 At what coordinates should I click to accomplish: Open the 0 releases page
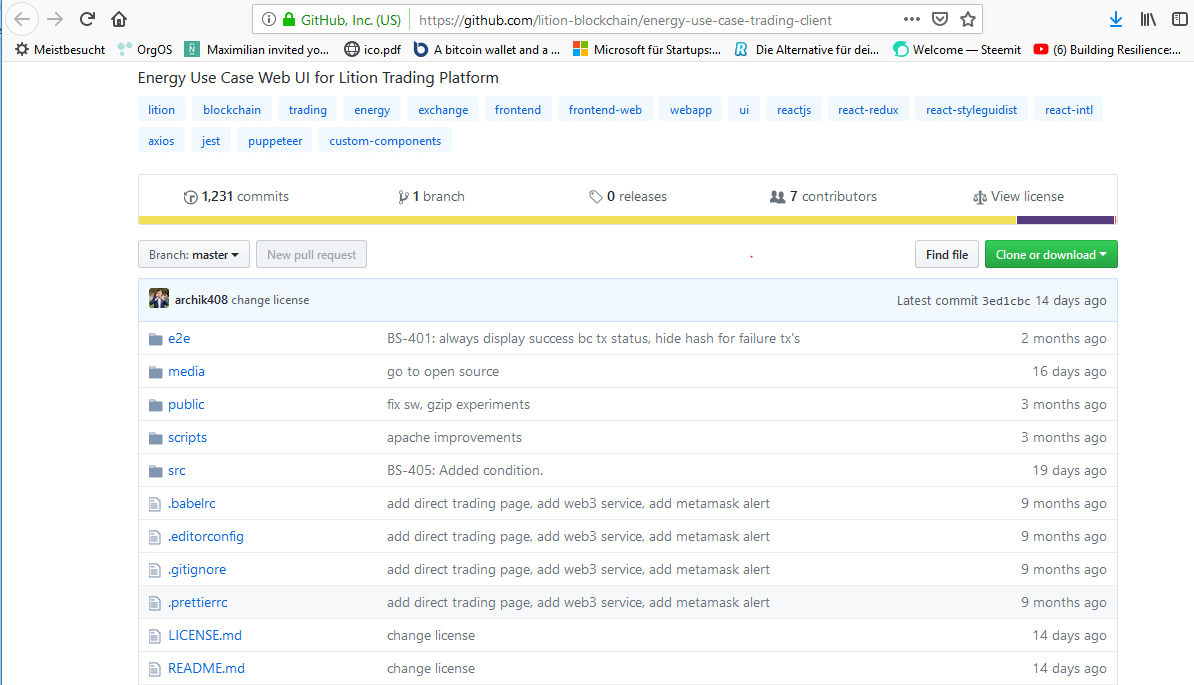click(628, 196)
